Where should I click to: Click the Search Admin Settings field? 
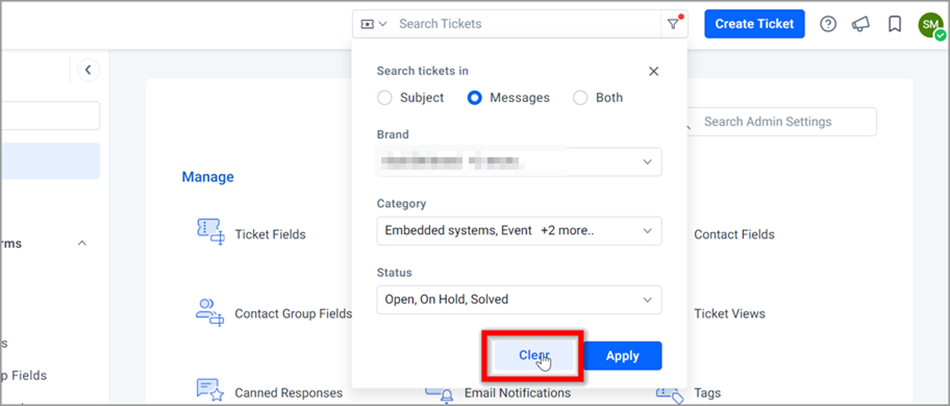[x=781, y=122]
